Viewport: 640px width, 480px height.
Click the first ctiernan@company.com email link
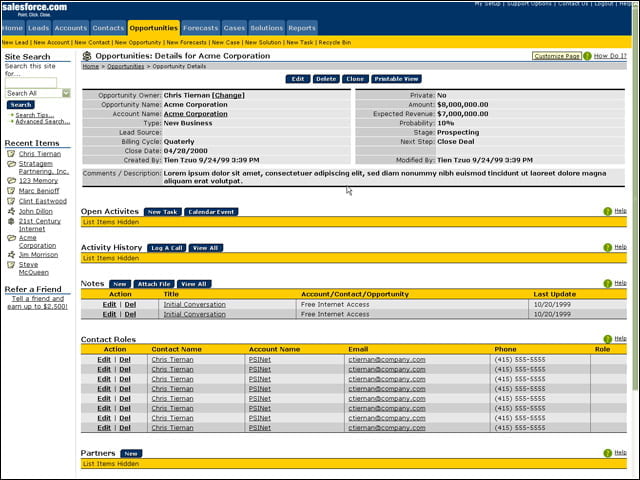pyautogui.click(x=387, y=360)
